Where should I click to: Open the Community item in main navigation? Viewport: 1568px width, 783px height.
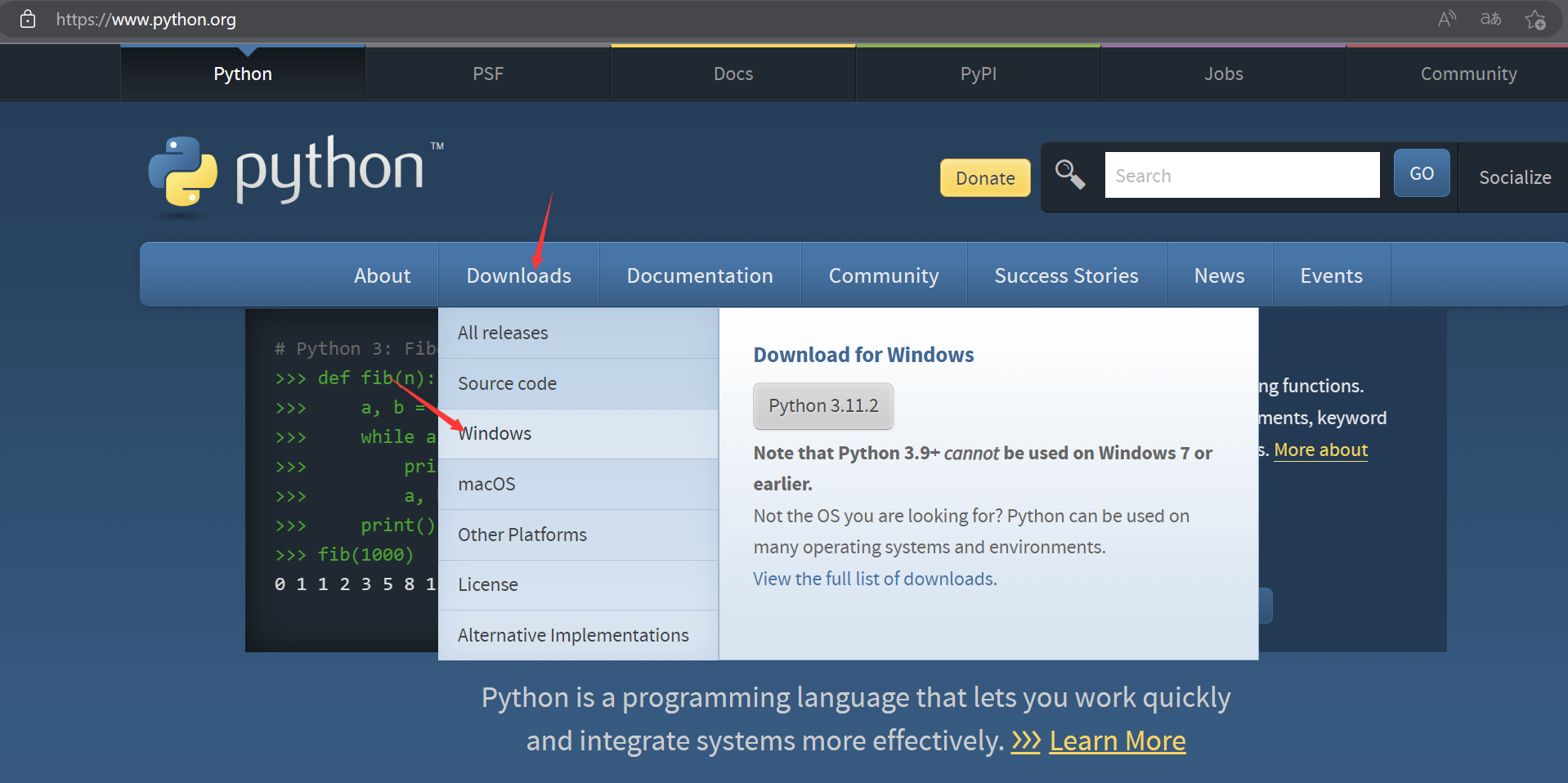(x=884, y=275)
